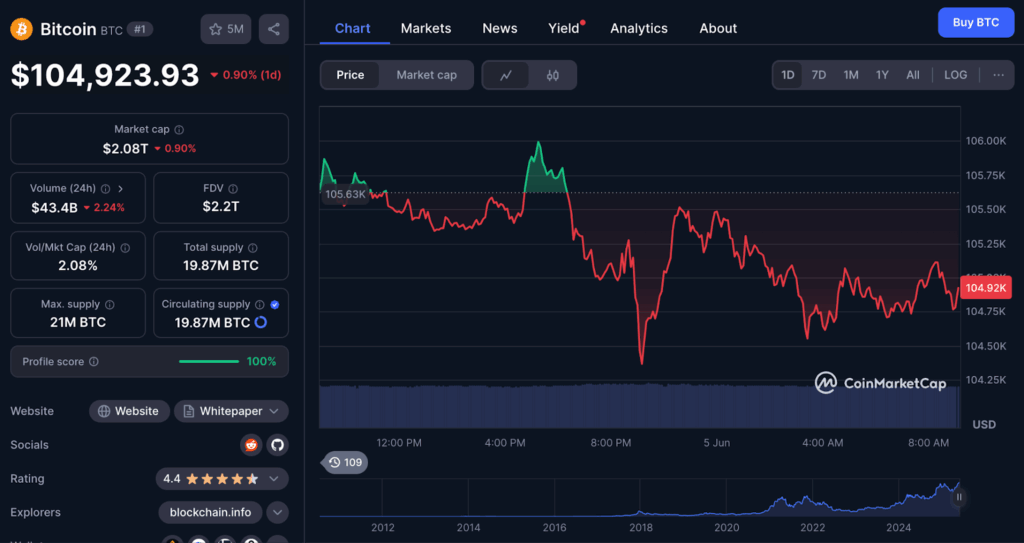The image size is (1024, 543).
Task: Click the range handle on the history timeline
Action: click(958, 496)
